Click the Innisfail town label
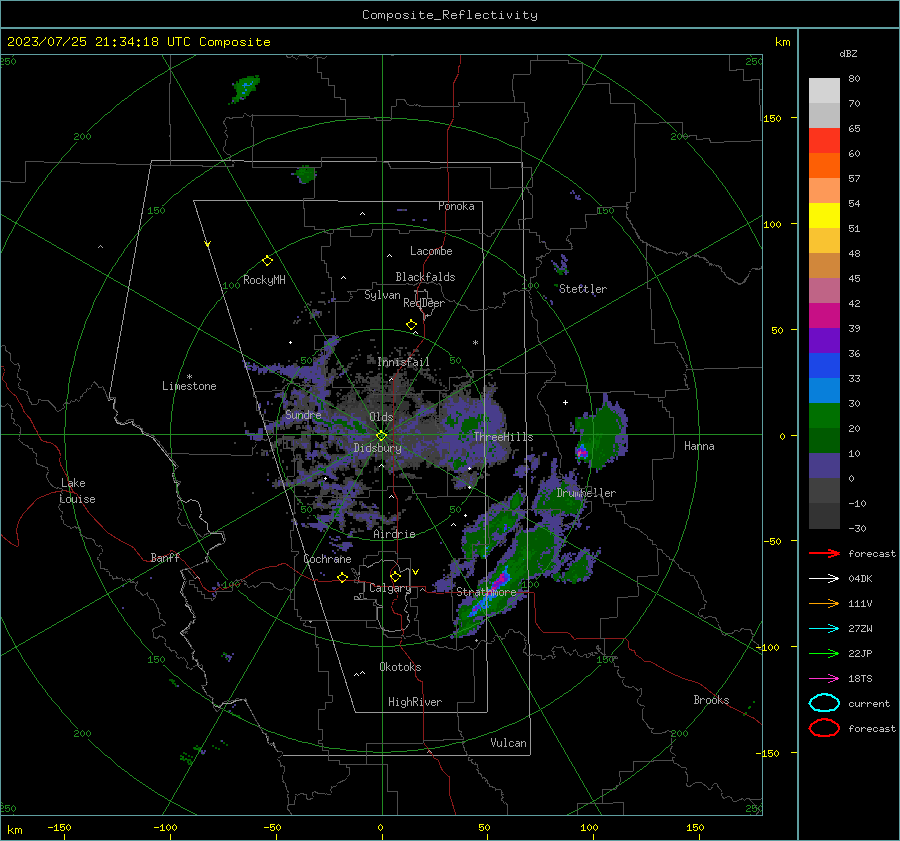This screenshot has height=841, width=900. click(403, 362)
